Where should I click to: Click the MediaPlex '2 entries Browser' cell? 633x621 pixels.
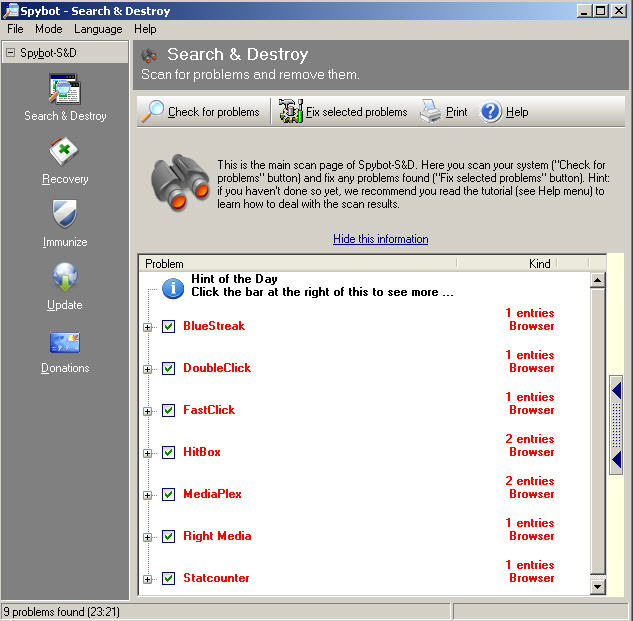530,487
